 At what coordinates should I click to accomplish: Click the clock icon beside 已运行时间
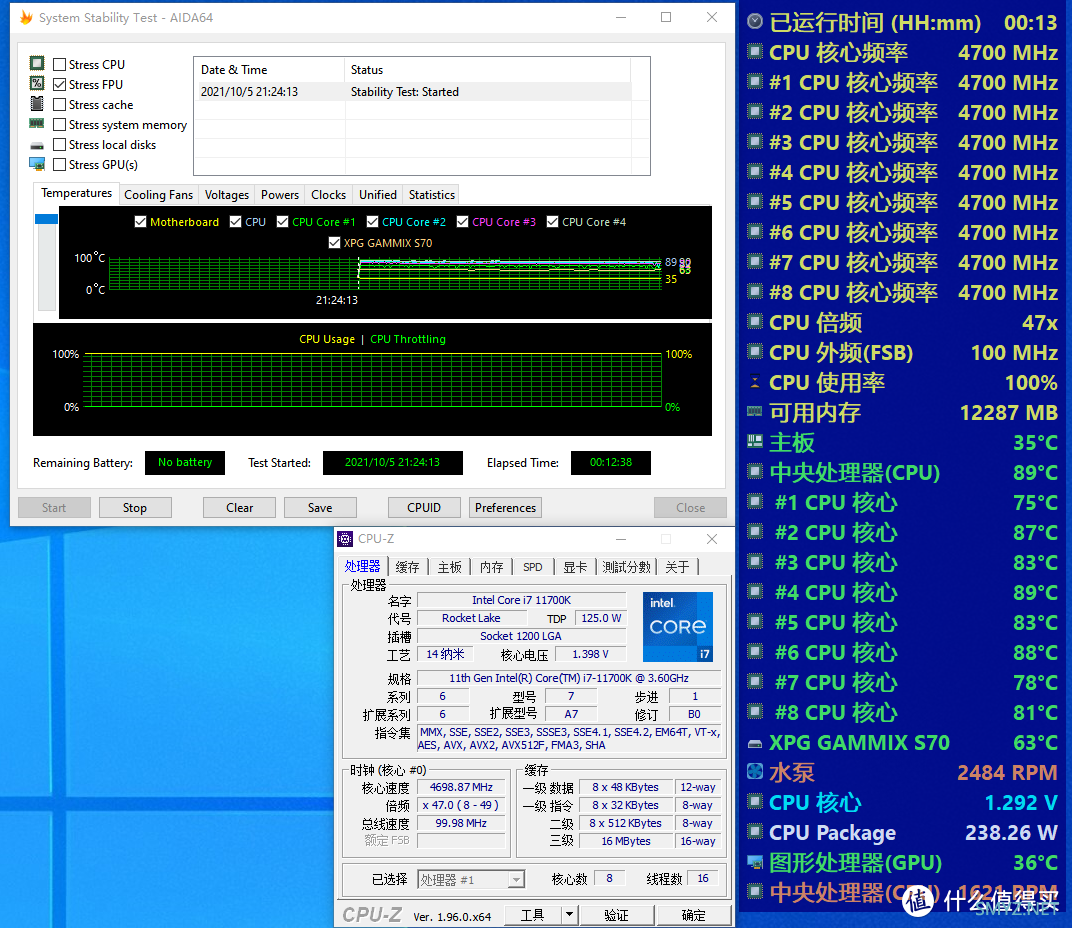pyautogui.click(x=755, y=22)
